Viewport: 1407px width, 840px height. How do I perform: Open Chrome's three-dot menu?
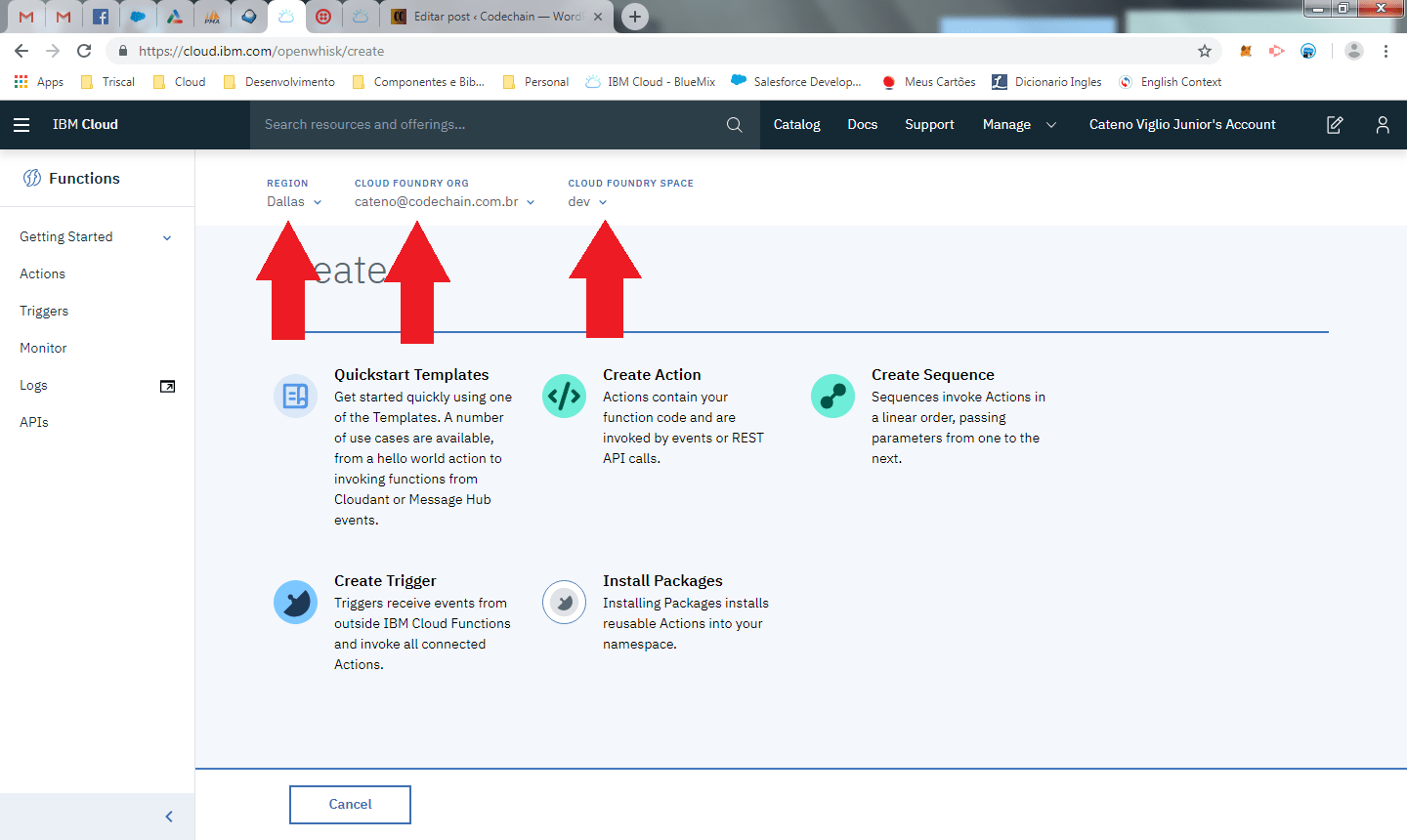1386,51
